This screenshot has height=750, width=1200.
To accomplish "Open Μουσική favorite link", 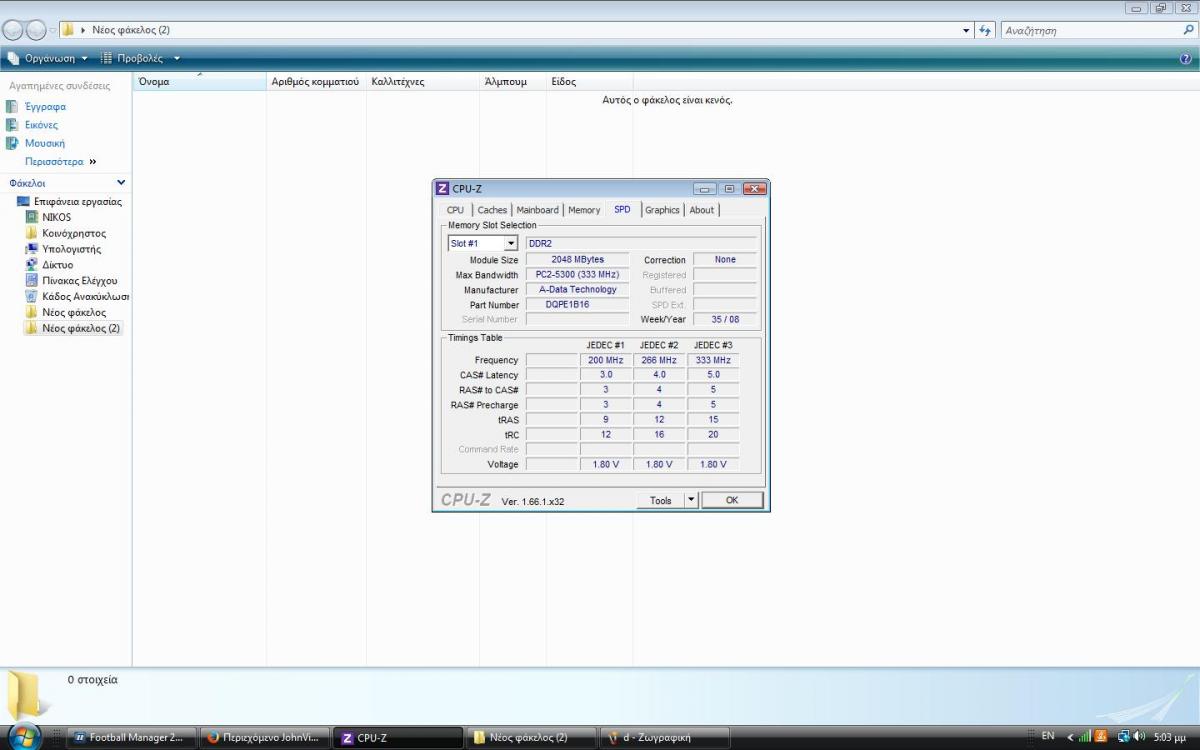I will point(44,143).
